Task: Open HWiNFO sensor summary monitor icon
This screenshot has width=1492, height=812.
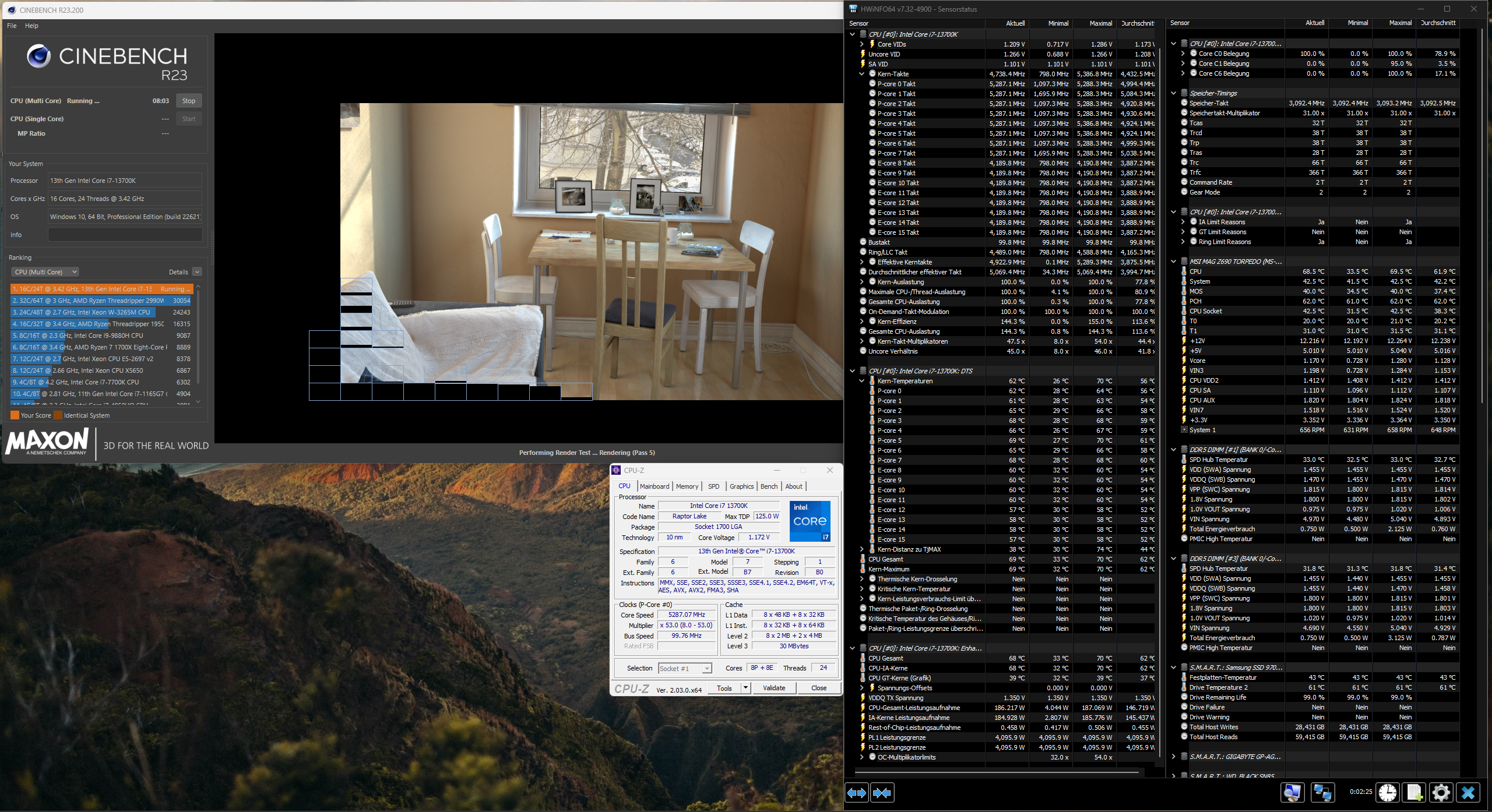Action: pyautogui.click(x=1292, y=792)
